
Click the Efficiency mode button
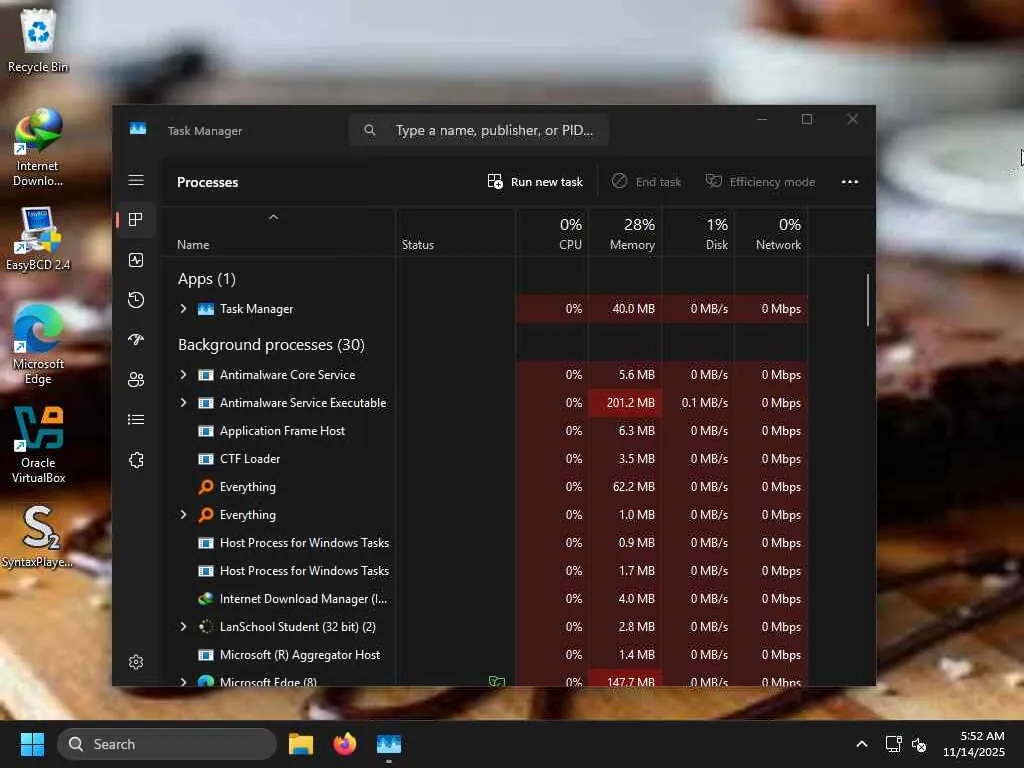coord(760,182)
